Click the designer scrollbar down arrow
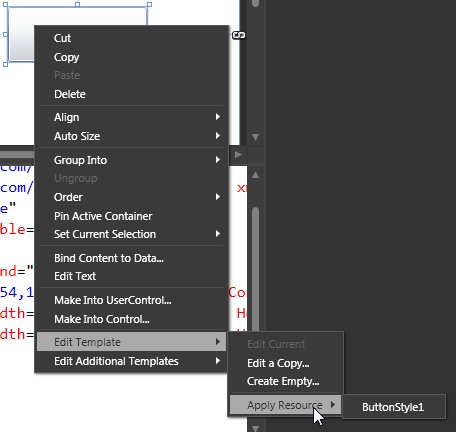Viewport: 456px width, 432px height. (255, 137)
